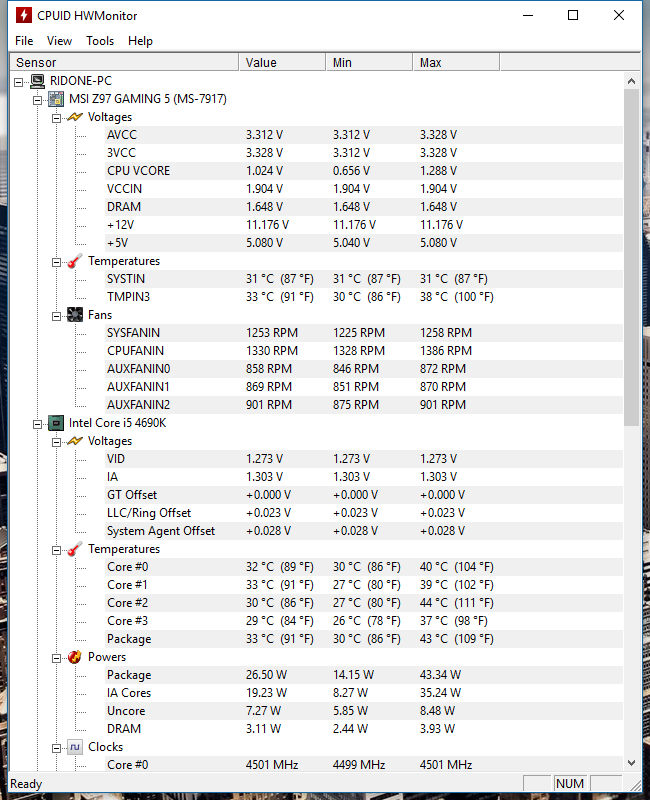Select the TMPIN3 temperature row

[364, 297]
